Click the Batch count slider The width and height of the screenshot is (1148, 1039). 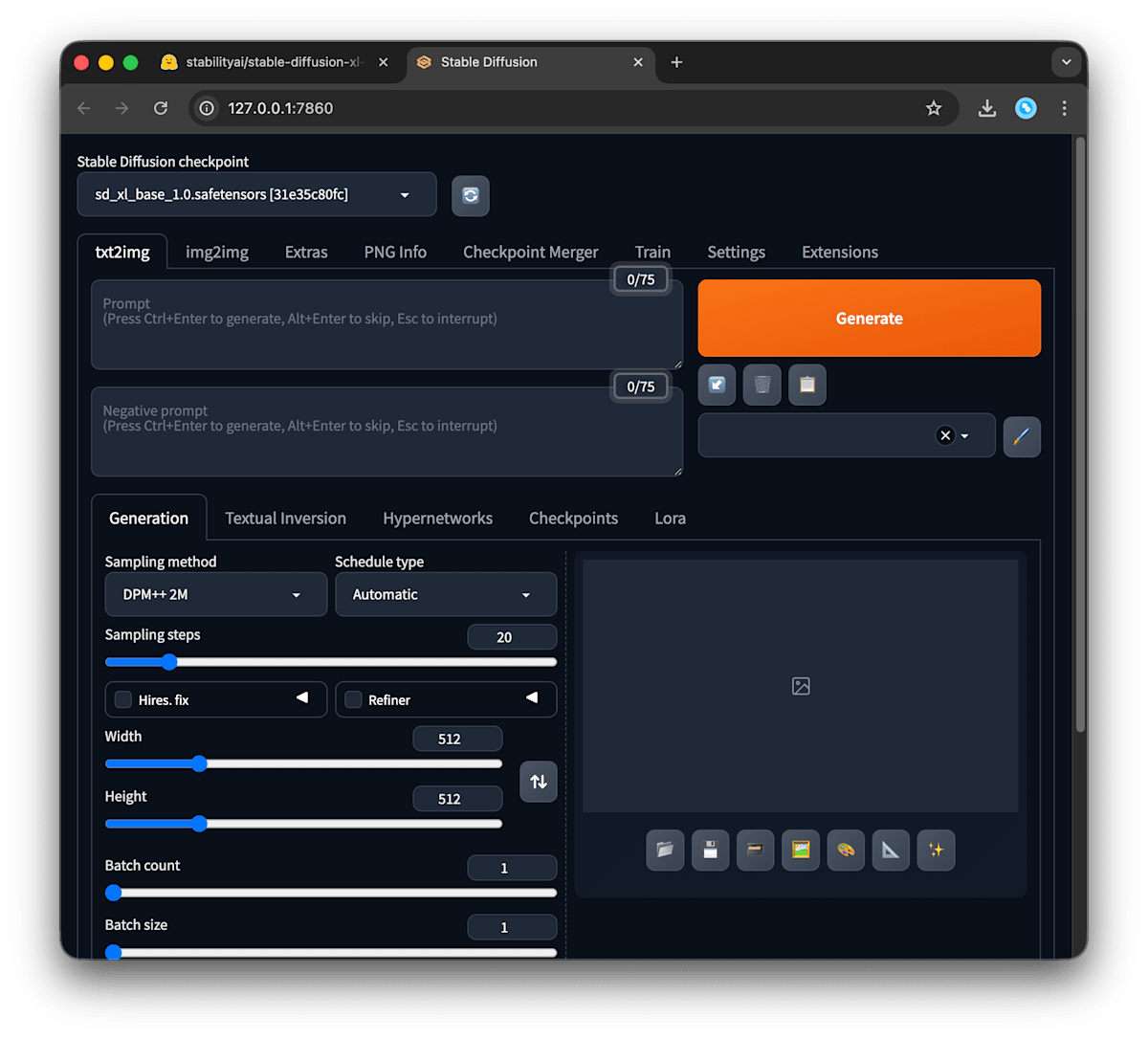click(x=331, y=893)
